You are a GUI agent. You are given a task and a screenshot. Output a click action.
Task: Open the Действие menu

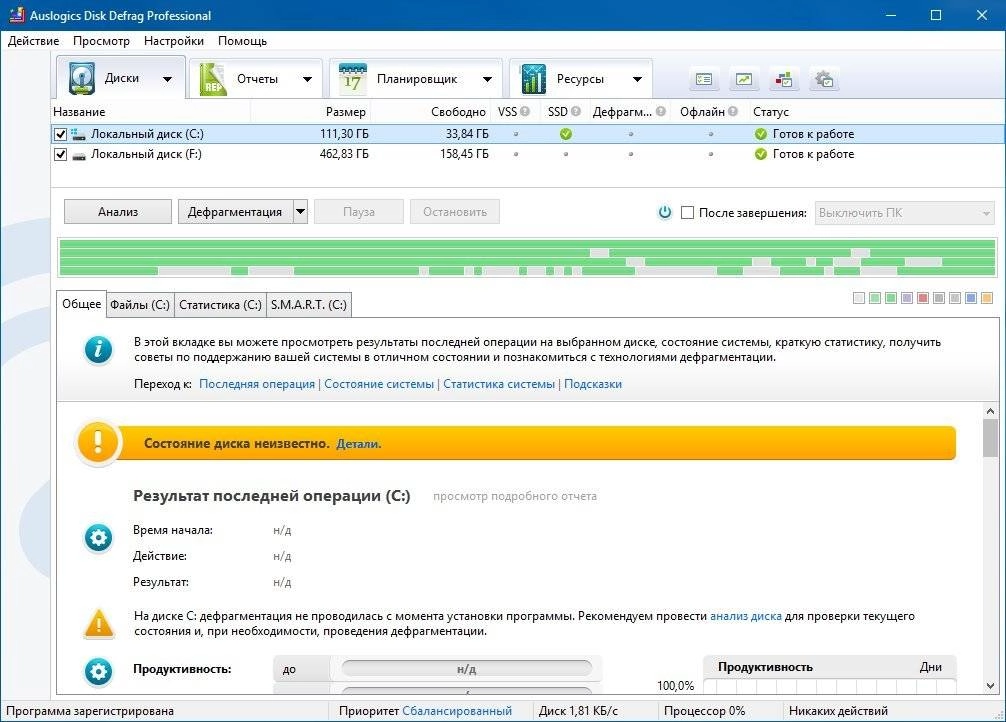33,40
